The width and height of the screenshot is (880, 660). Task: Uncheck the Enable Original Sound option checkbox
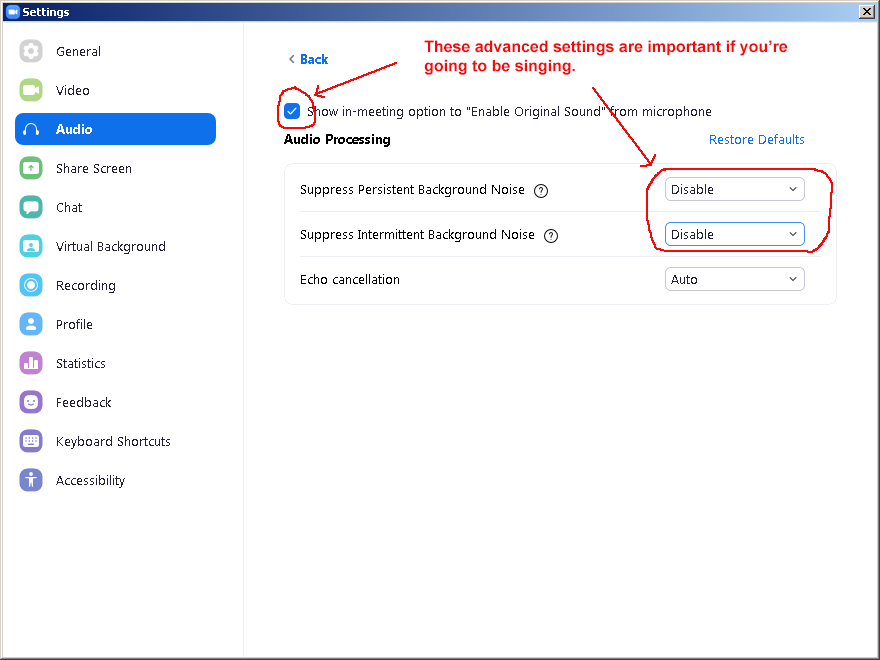click(292, 112)
